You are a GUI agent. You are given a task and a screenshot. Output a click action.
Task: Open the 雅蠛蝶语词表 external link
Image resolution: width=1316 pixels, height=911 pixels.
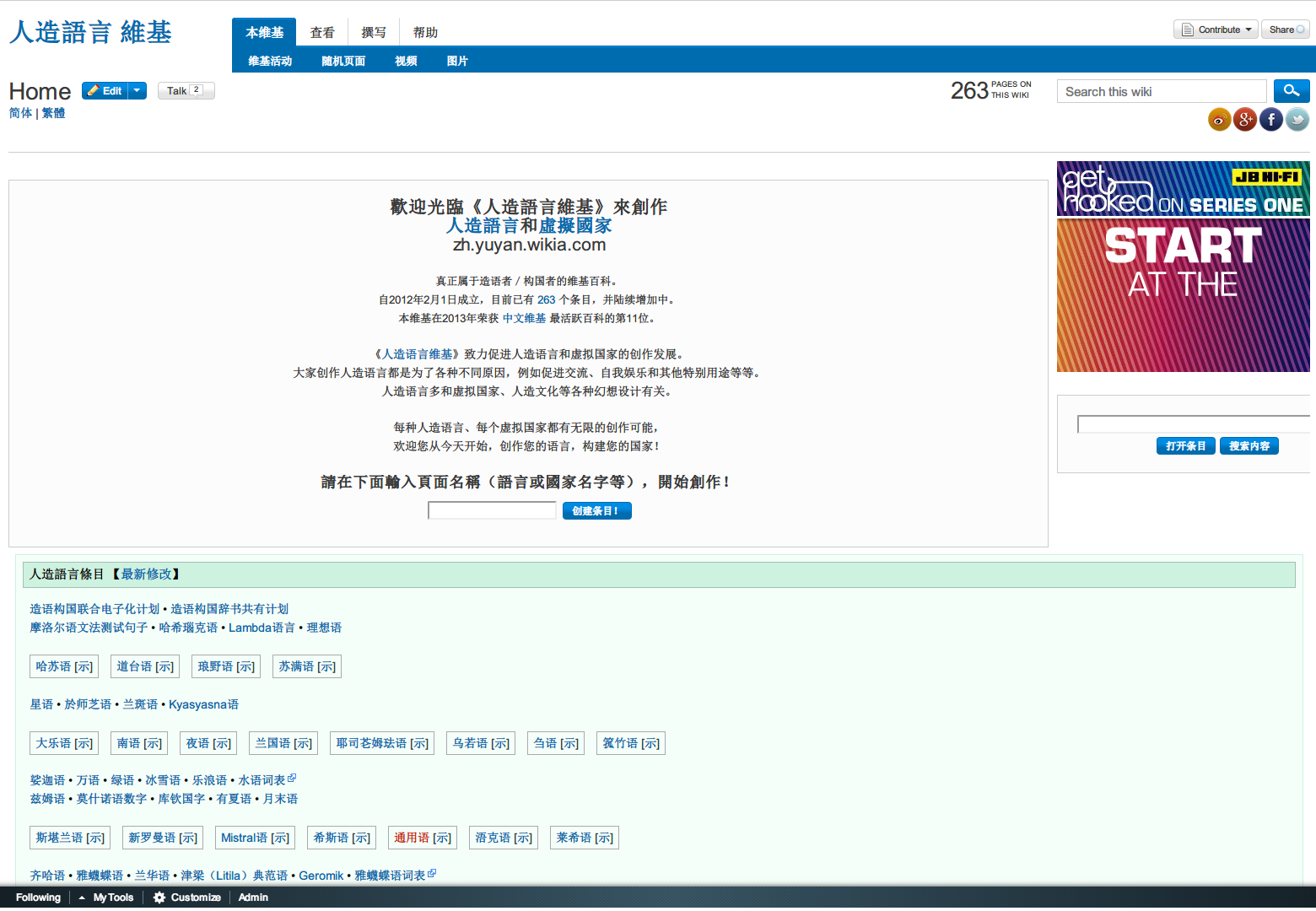coord(395,876)
